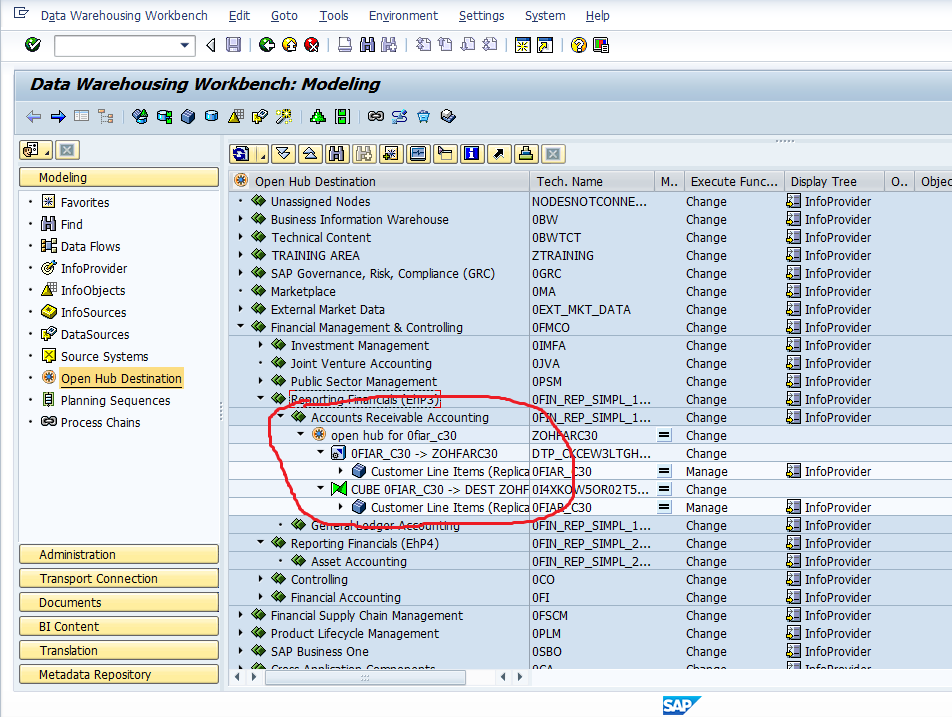This screenshot has width=952, height=717.
Task: Click the Modeling button
Action: [119, 177]
